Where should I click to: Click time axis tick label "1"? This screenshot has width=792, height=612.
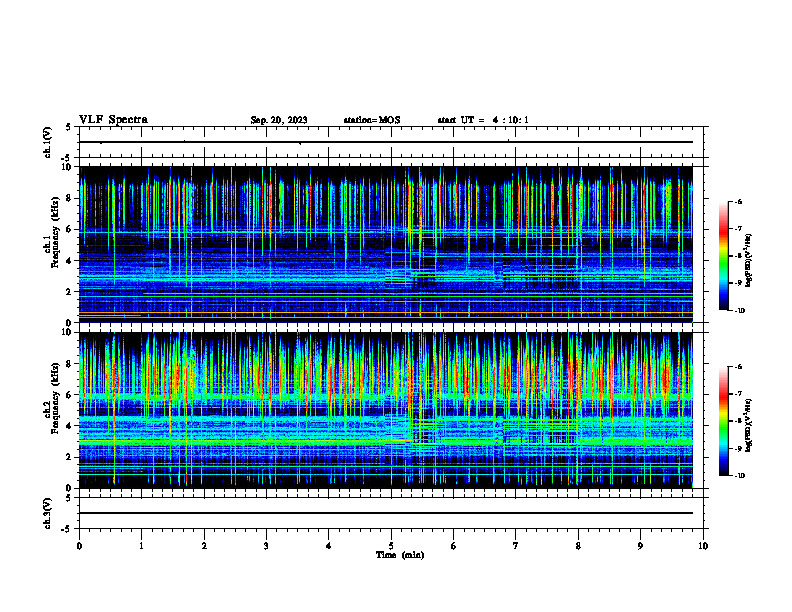click(141, 546)
